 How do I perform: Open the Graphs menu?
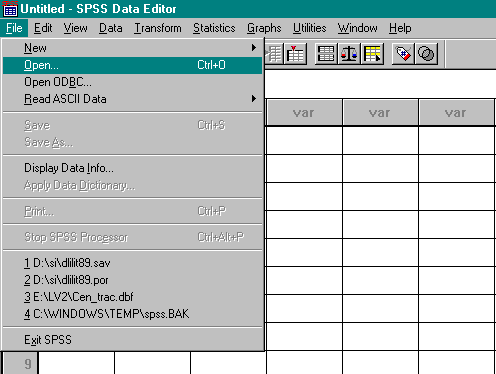[x=264, y=28]
